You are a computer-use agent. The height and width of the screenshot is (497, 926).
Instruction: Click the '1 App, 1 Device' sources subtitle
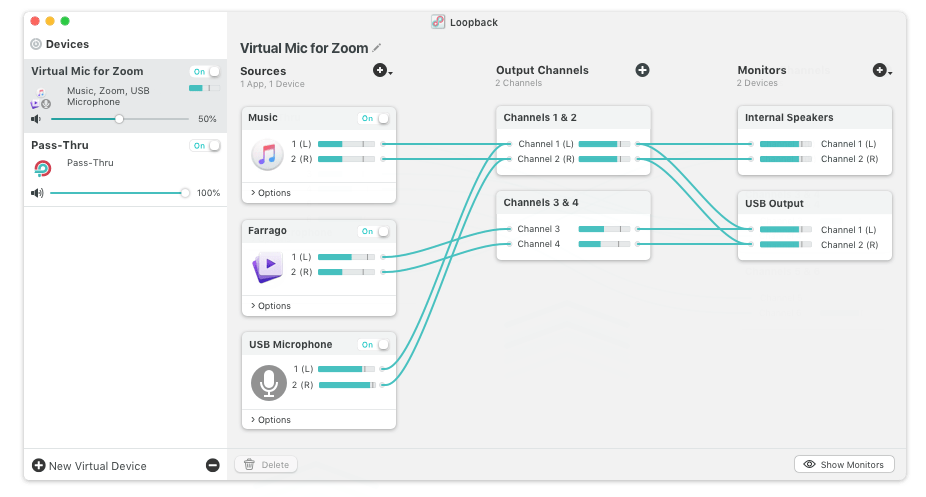click(272, 84)
